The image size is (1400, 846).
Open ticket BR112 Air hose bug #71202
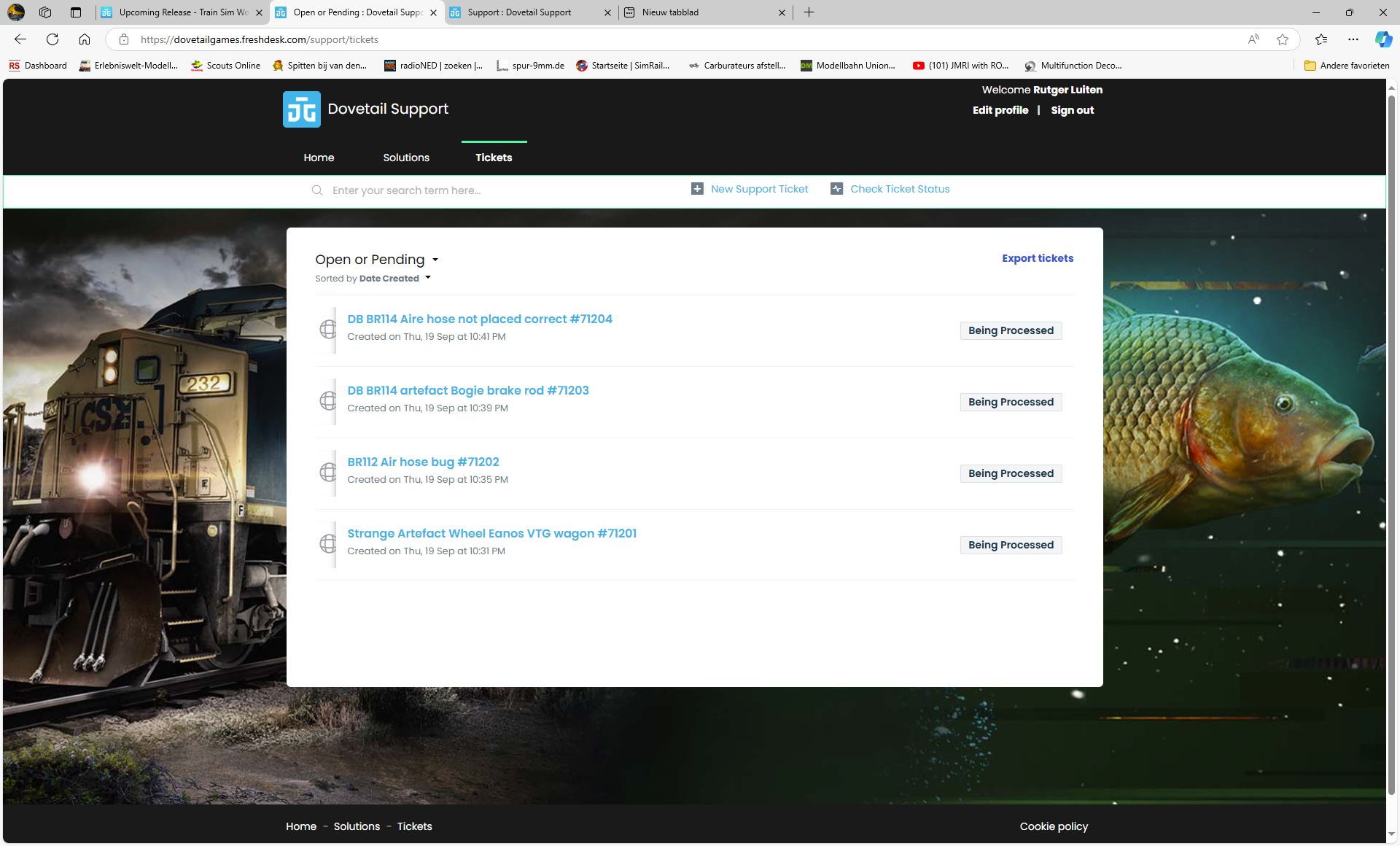point(423,462)
